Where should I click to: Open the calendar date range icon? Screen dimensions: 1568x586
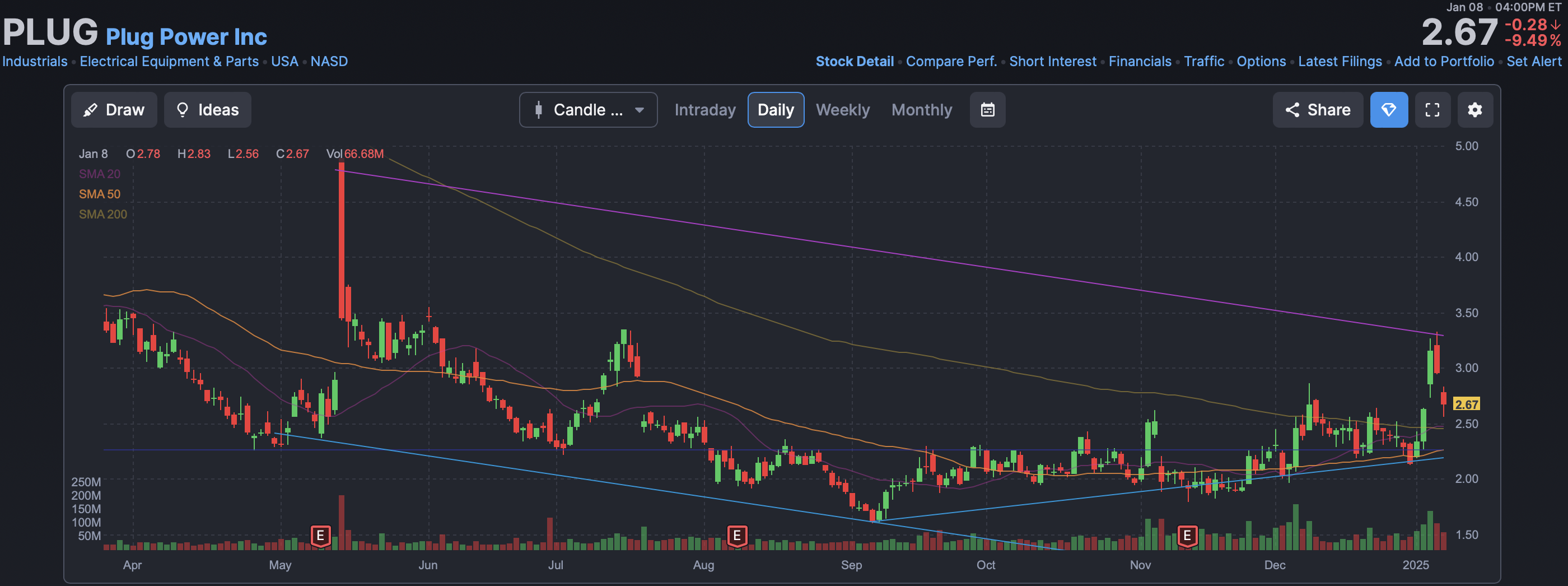coord(987,110)
